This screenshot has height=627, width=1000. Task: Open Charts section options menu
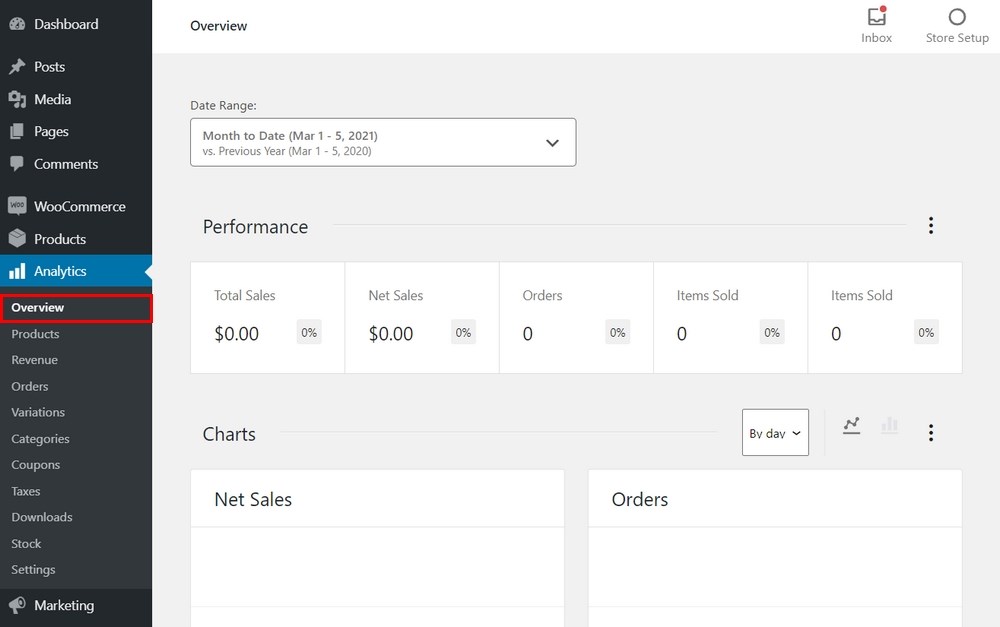pyautogui.click(x=931, y=432)
